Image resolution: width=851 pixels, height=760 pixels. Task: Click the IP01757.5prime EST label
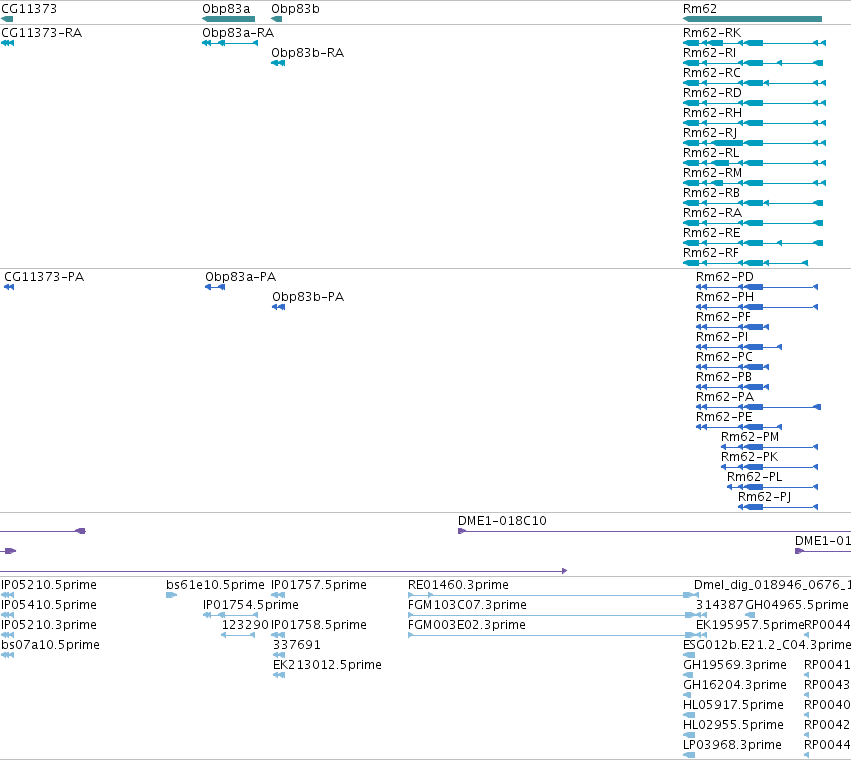point(319,585)
